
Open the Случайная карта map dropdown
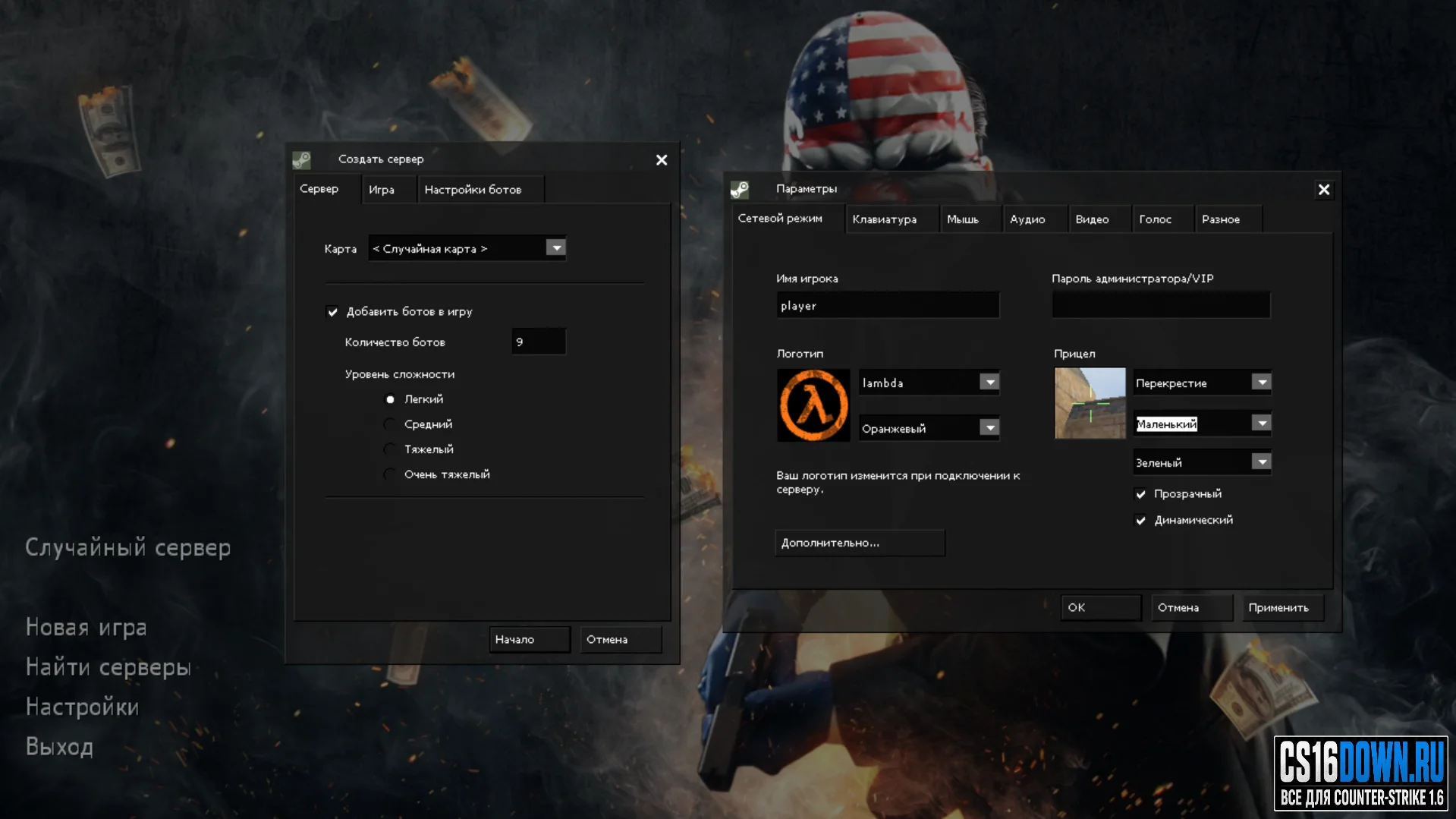556,248
